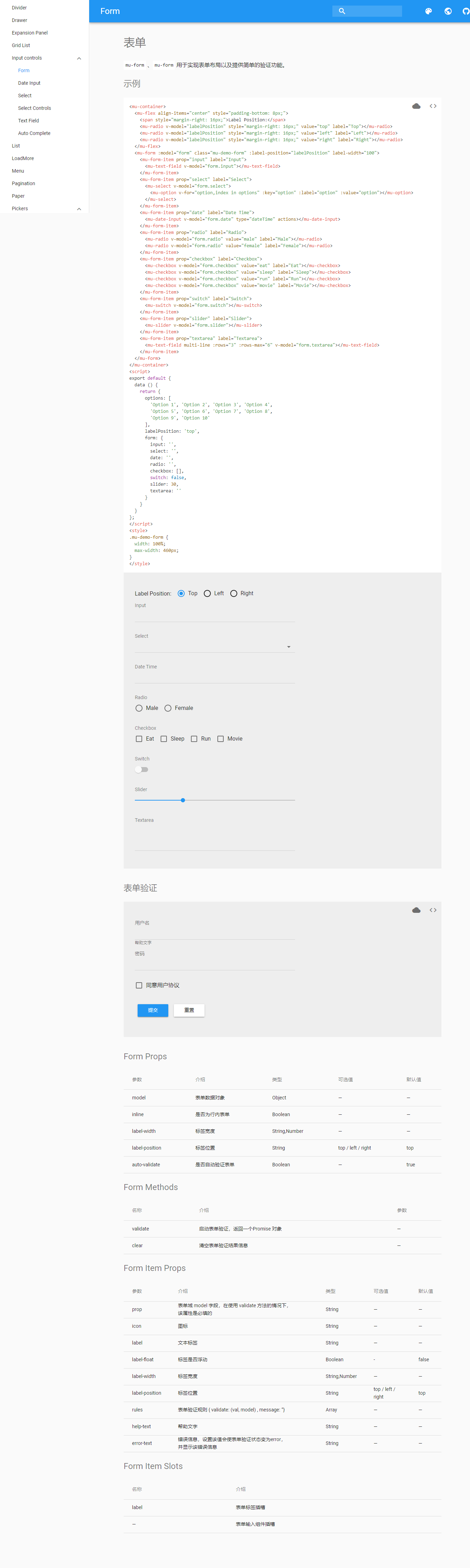
Task: Check the Run checkbox
Action: coord(194,739)
